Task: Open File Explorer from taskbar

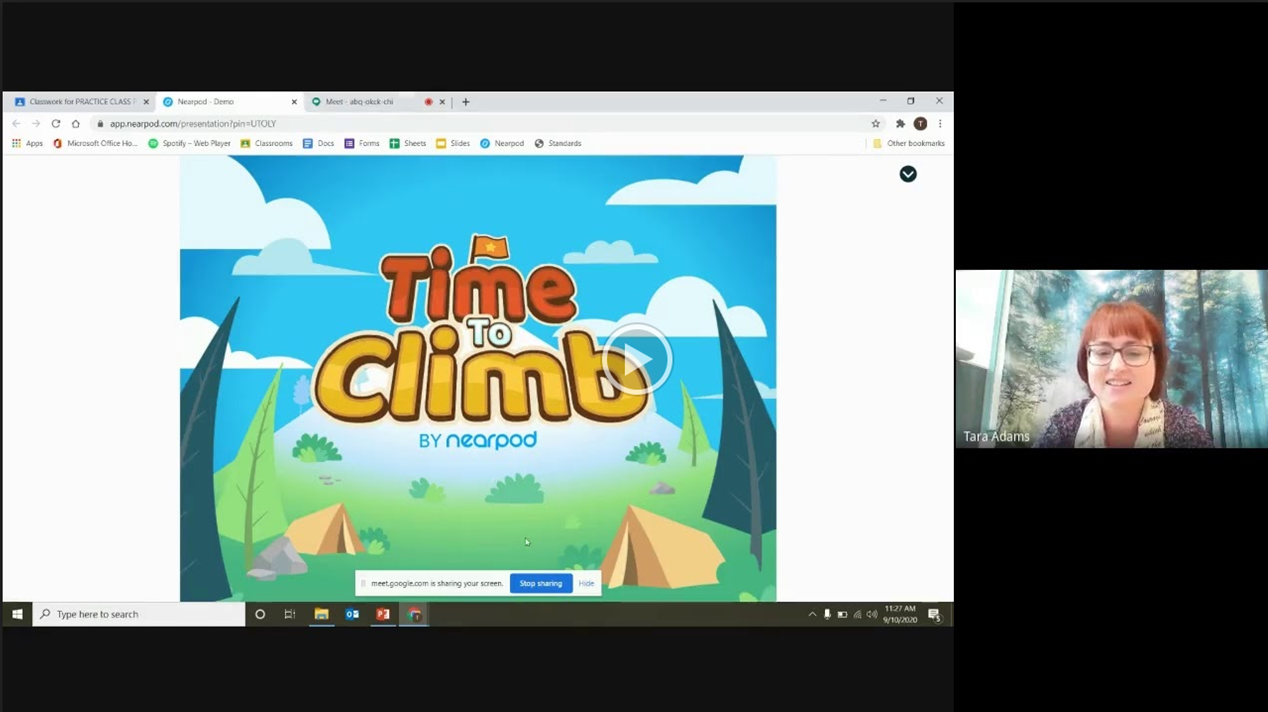Action: (x=321, y=614)
